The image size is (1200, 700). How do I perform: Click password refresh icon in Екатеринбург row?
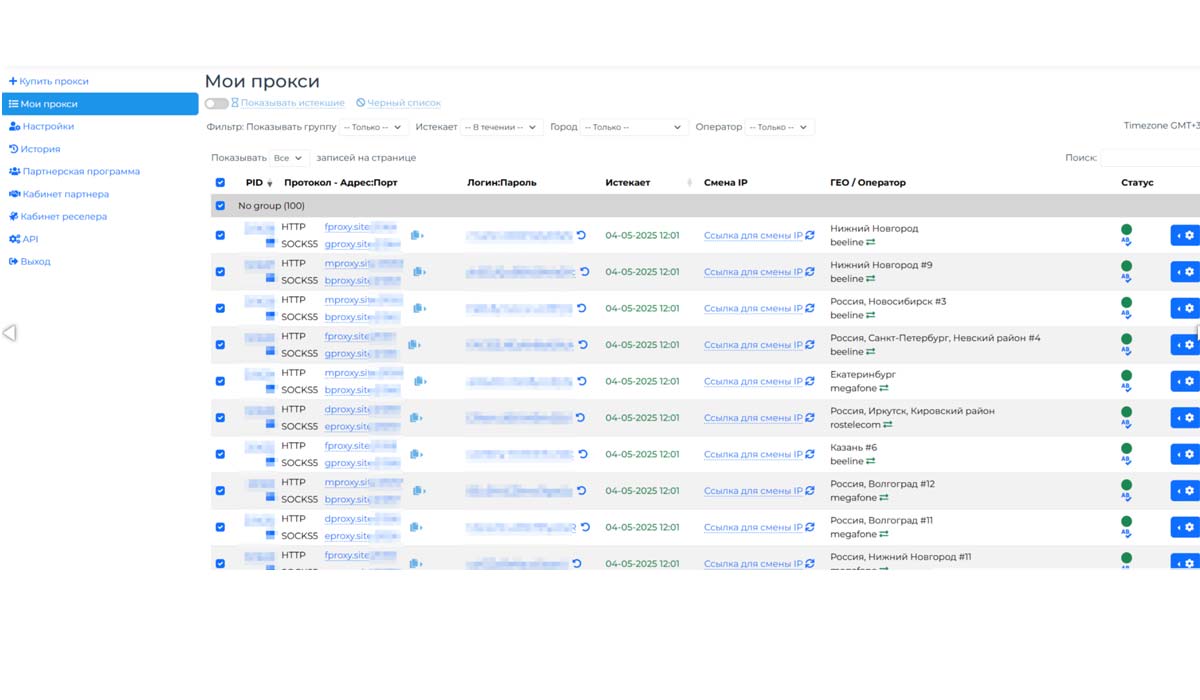[581, 381]
